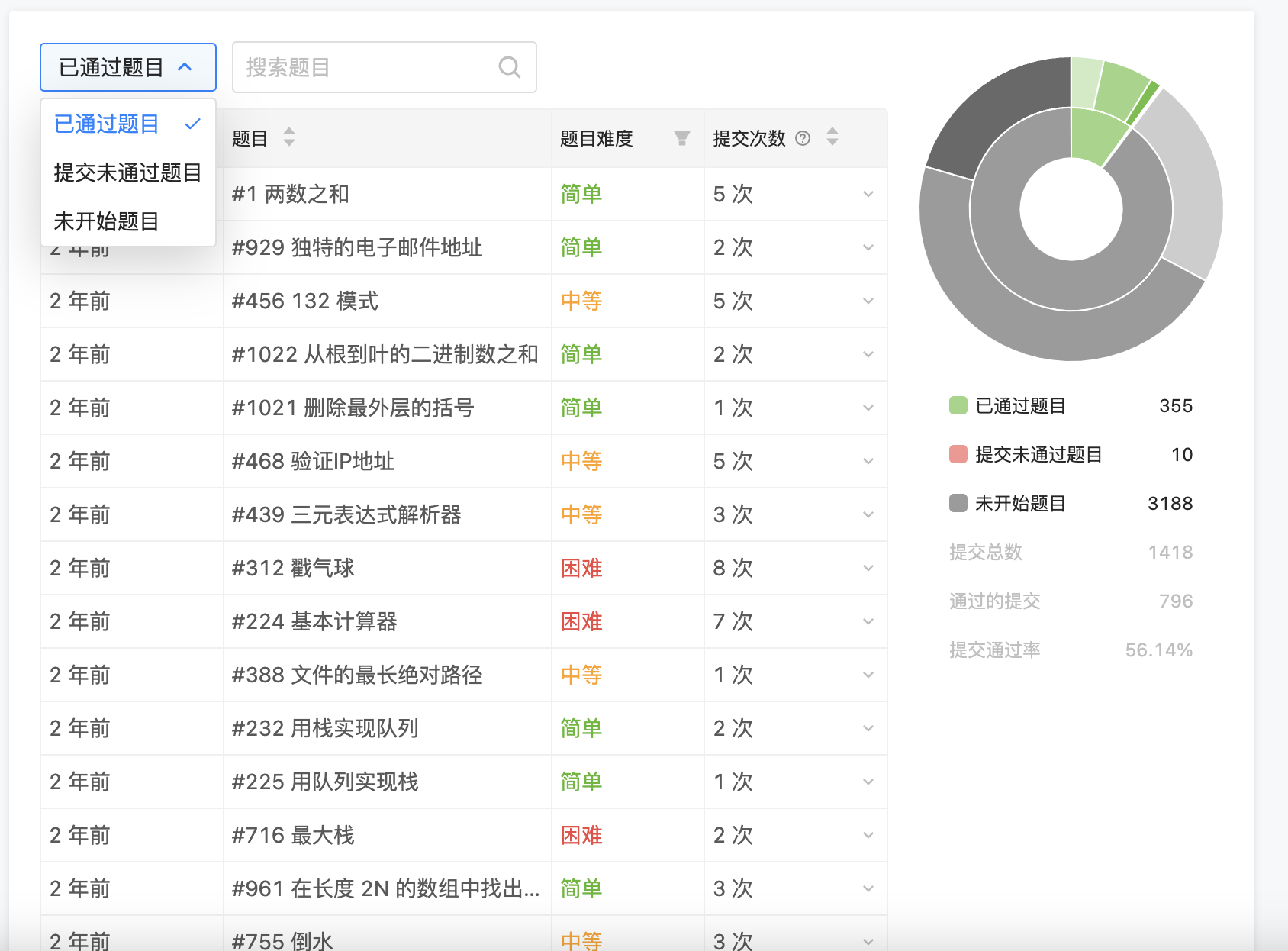Open problem #1021 删除最外层的括号
1288x951 pixels.
pyautogui.click(x=353, y=408)
